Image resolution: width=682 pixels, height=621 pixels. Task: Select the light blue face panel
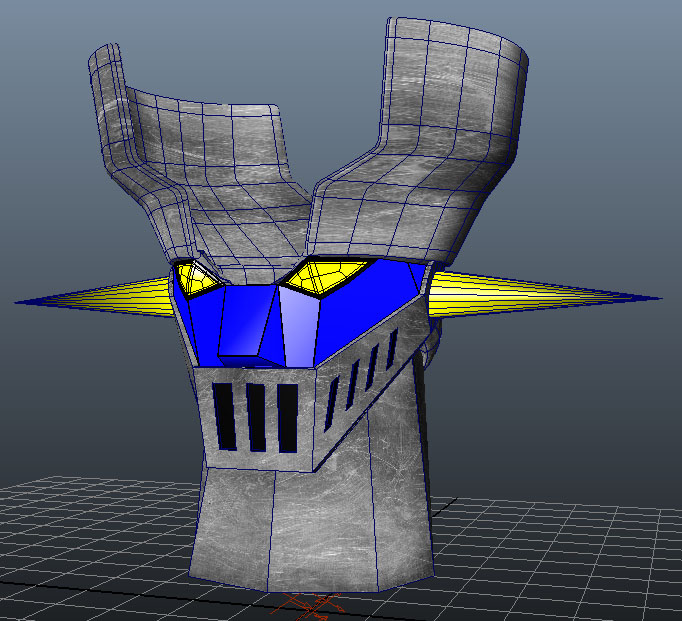pos(299,328)
